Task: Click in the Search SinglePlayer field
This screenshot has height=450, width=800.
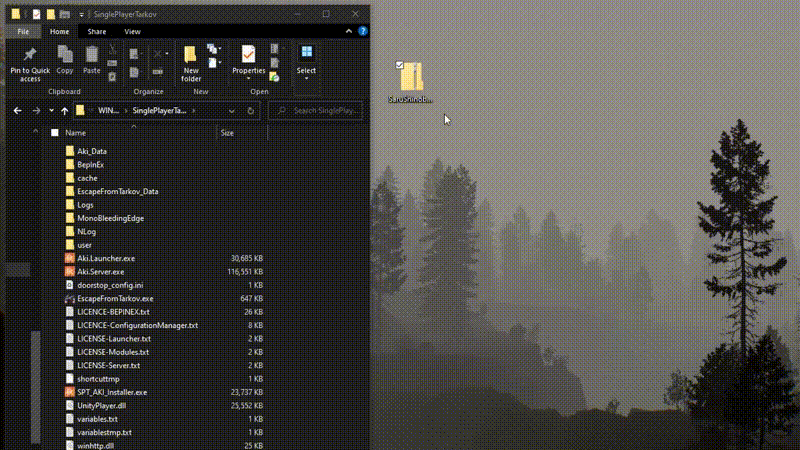Action: pos(316,111)
